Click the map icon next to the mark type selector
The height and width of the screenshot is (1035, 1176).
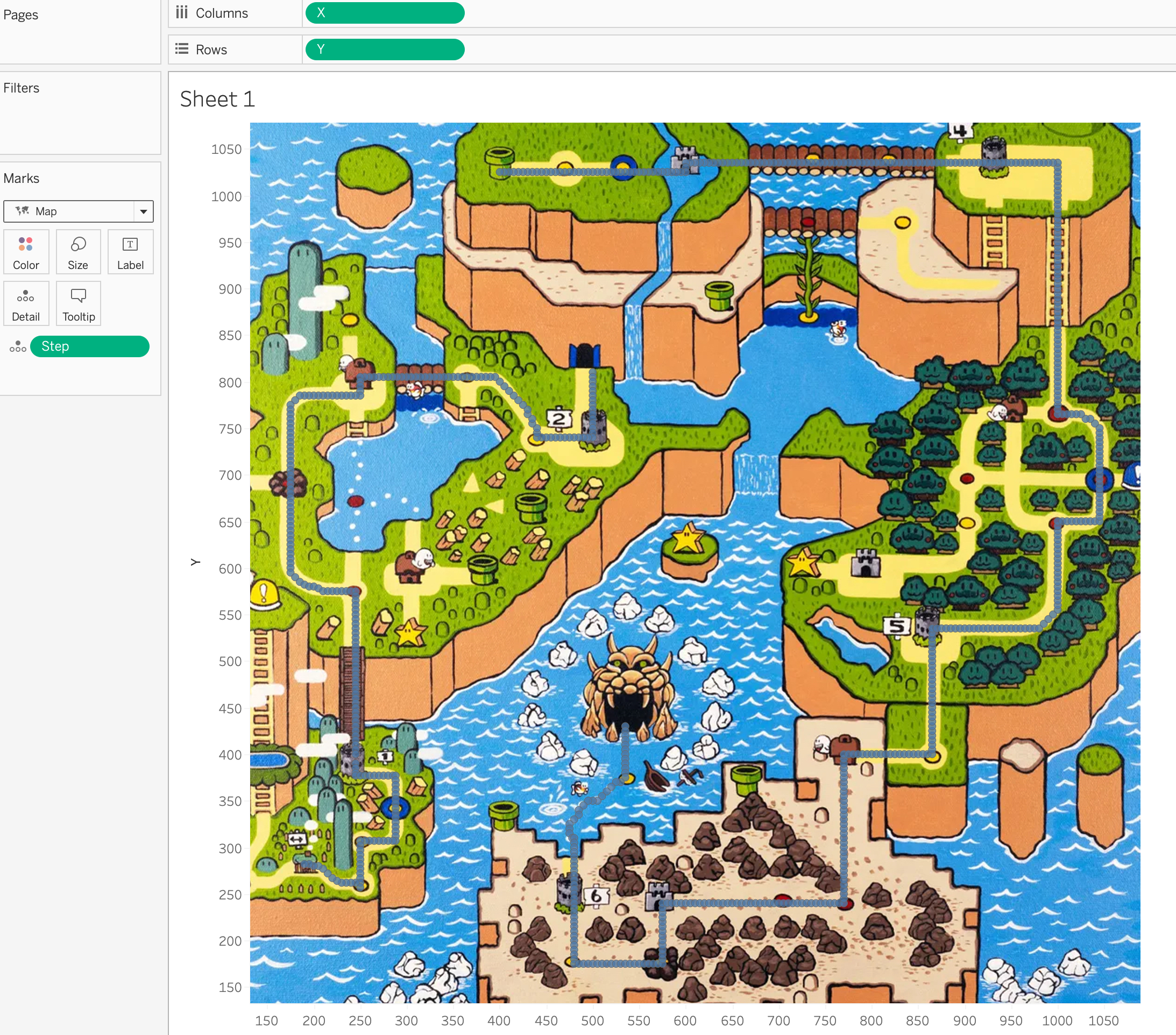pyautogui.click(x=23, y=210)
